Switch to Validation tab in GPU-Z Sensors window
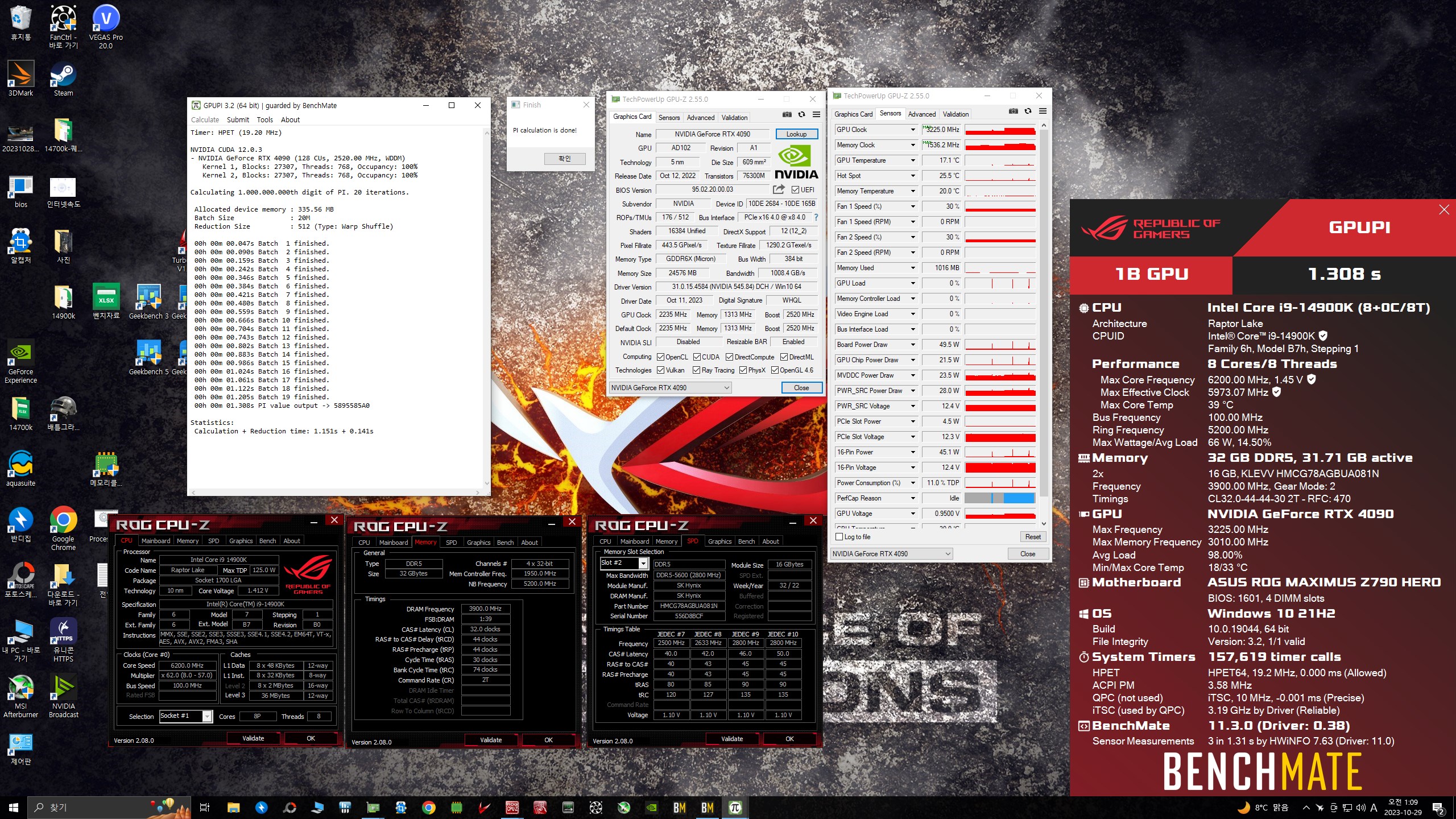Screen dimensions: 1456x819 coord(955,114)
